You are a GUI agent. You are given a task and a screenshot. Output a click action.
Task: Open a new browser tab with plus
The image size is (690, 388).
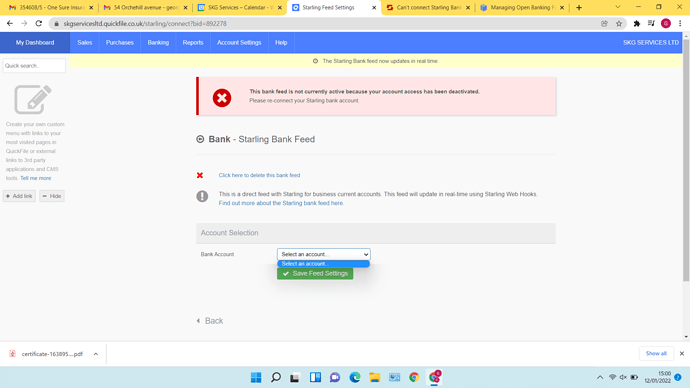coord(579,7)
